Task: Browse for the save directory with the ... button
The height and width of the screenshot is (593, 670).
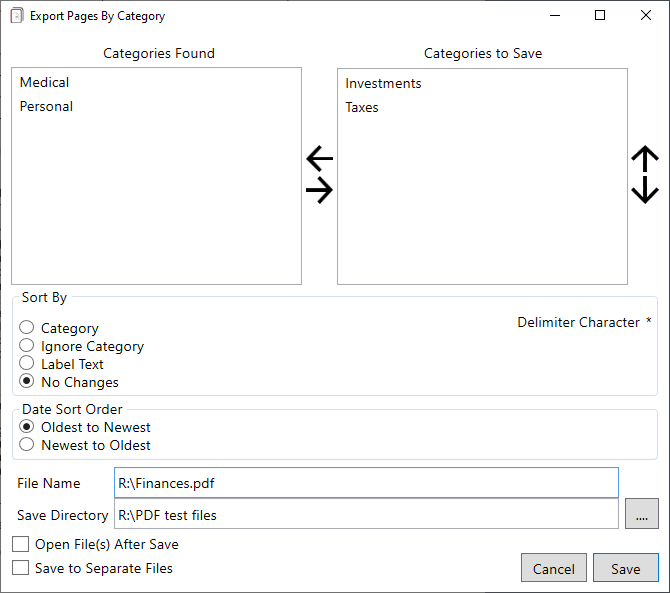Action: 641,514
